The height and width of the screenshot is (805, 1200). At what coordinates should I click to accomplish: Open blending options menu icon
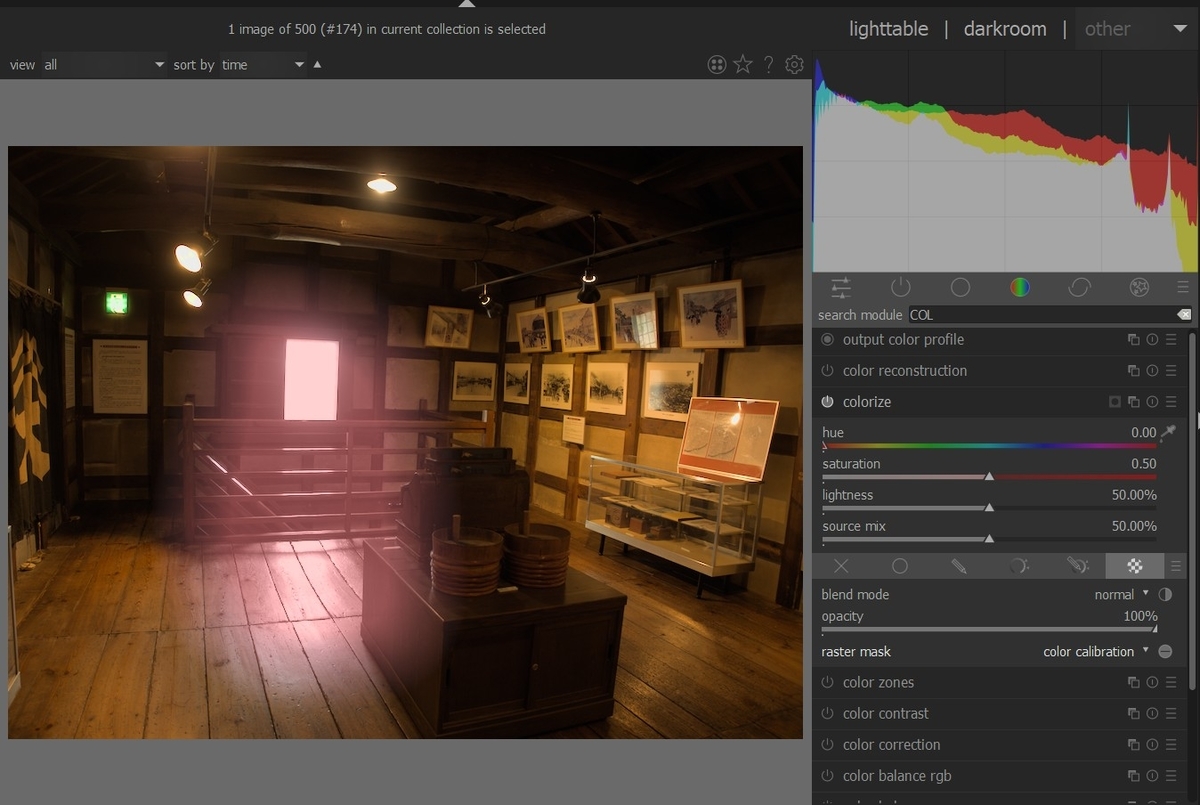pyautogui.click(x=1176, y=566)
